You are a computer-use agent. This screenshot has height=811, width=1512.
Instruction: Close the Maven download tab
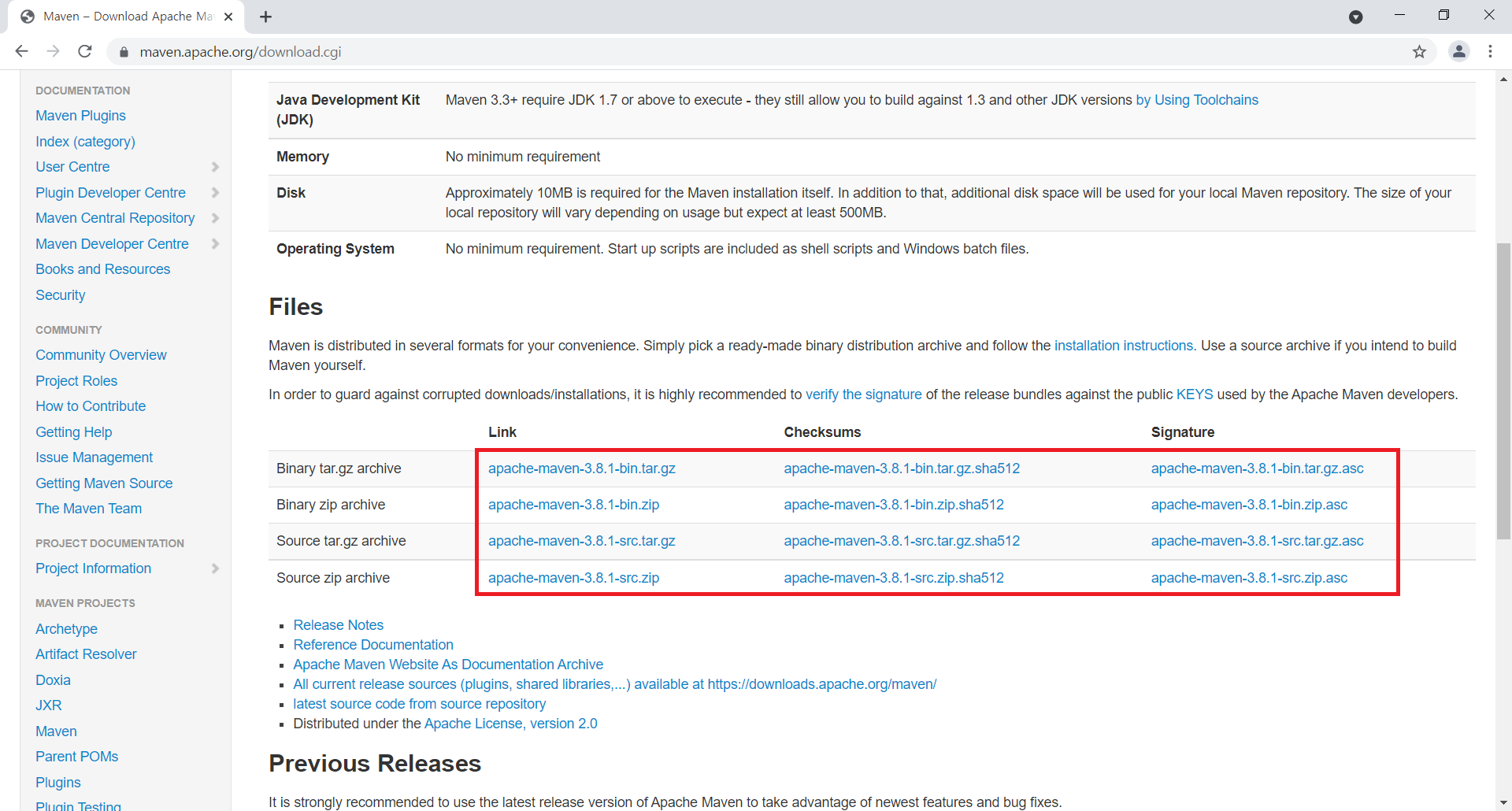228,17
